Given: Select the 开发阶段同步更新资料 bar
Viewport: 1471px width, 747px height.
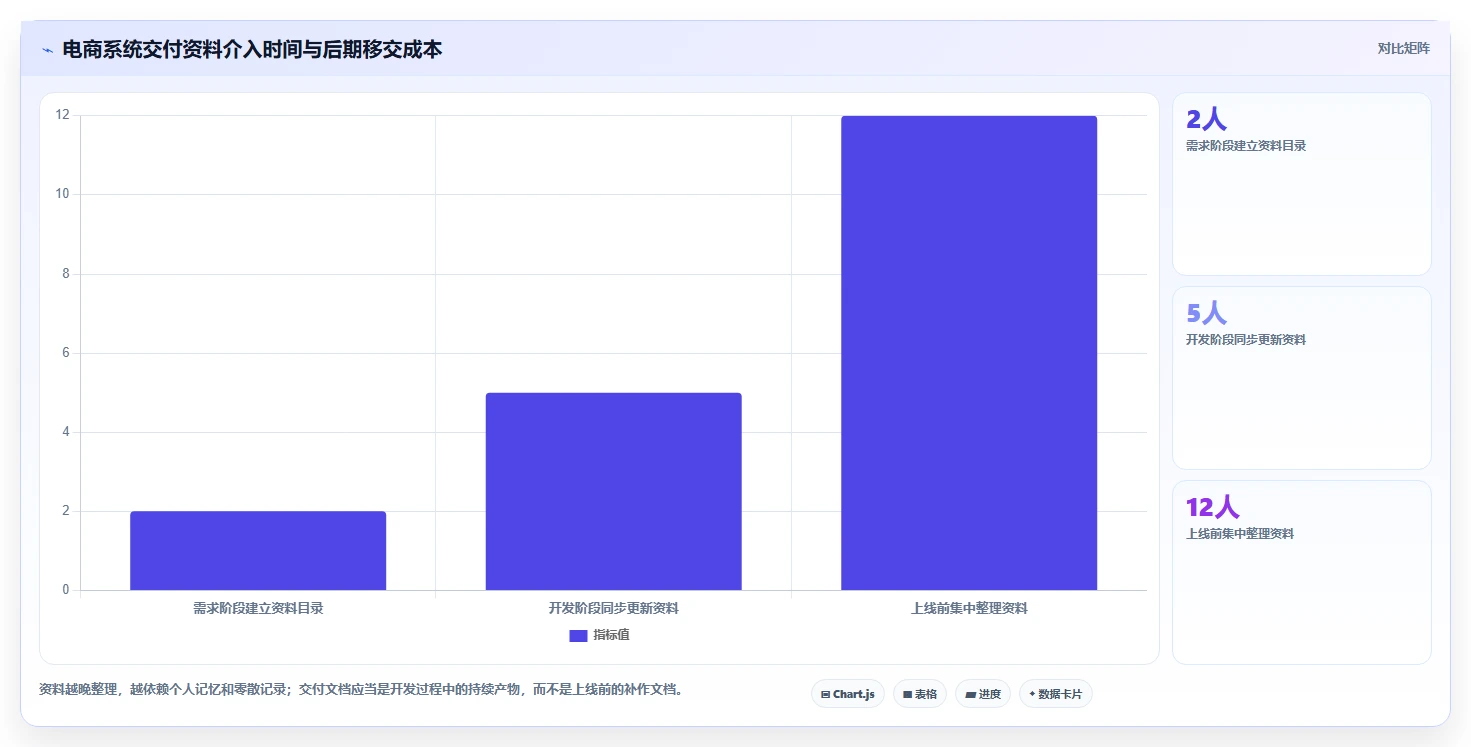Looking at the screenshot, I should coord(613,491).
